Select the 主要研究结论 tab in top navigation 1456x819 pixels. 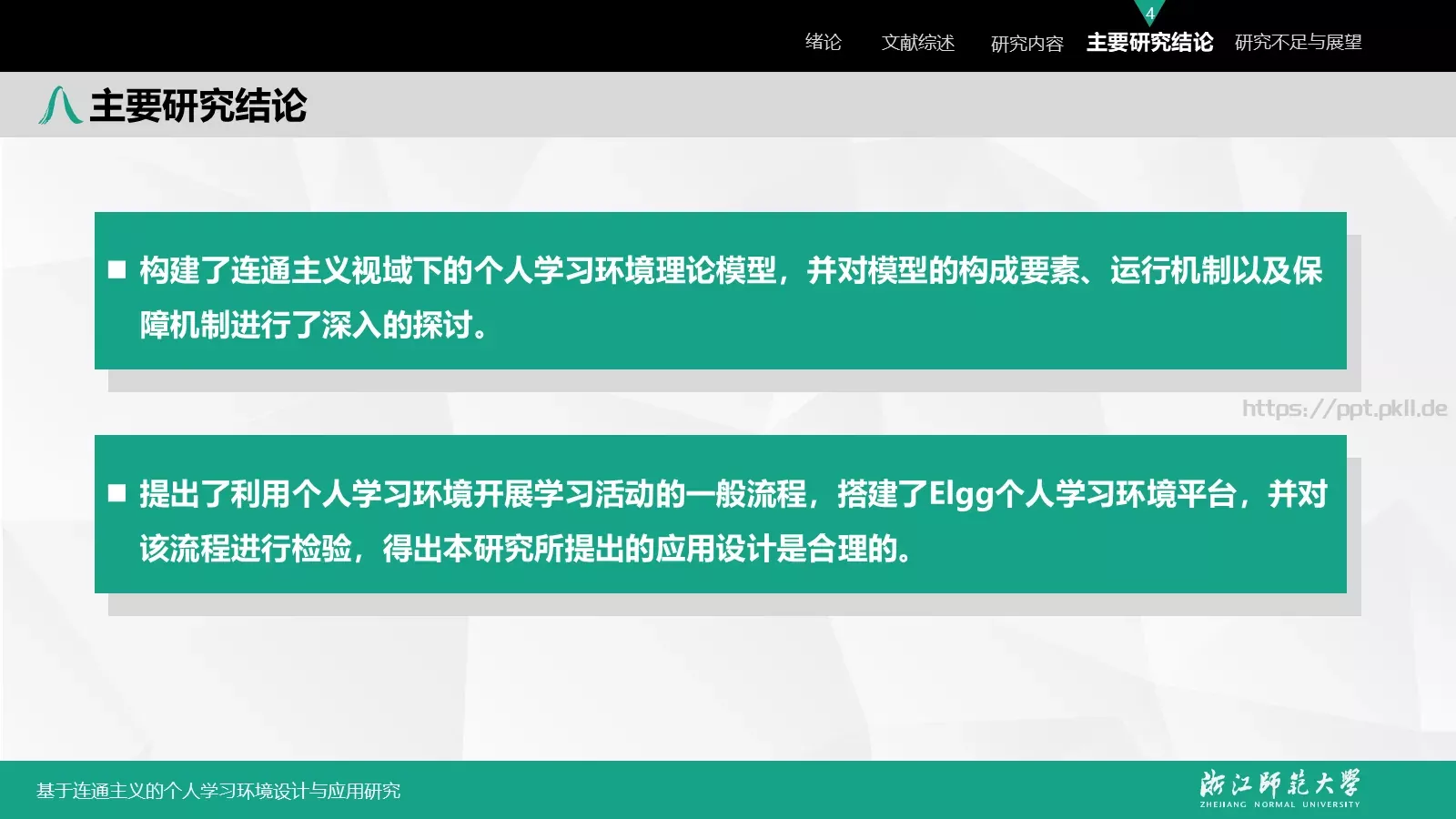pyautogui.click(x=1149, y=42)
